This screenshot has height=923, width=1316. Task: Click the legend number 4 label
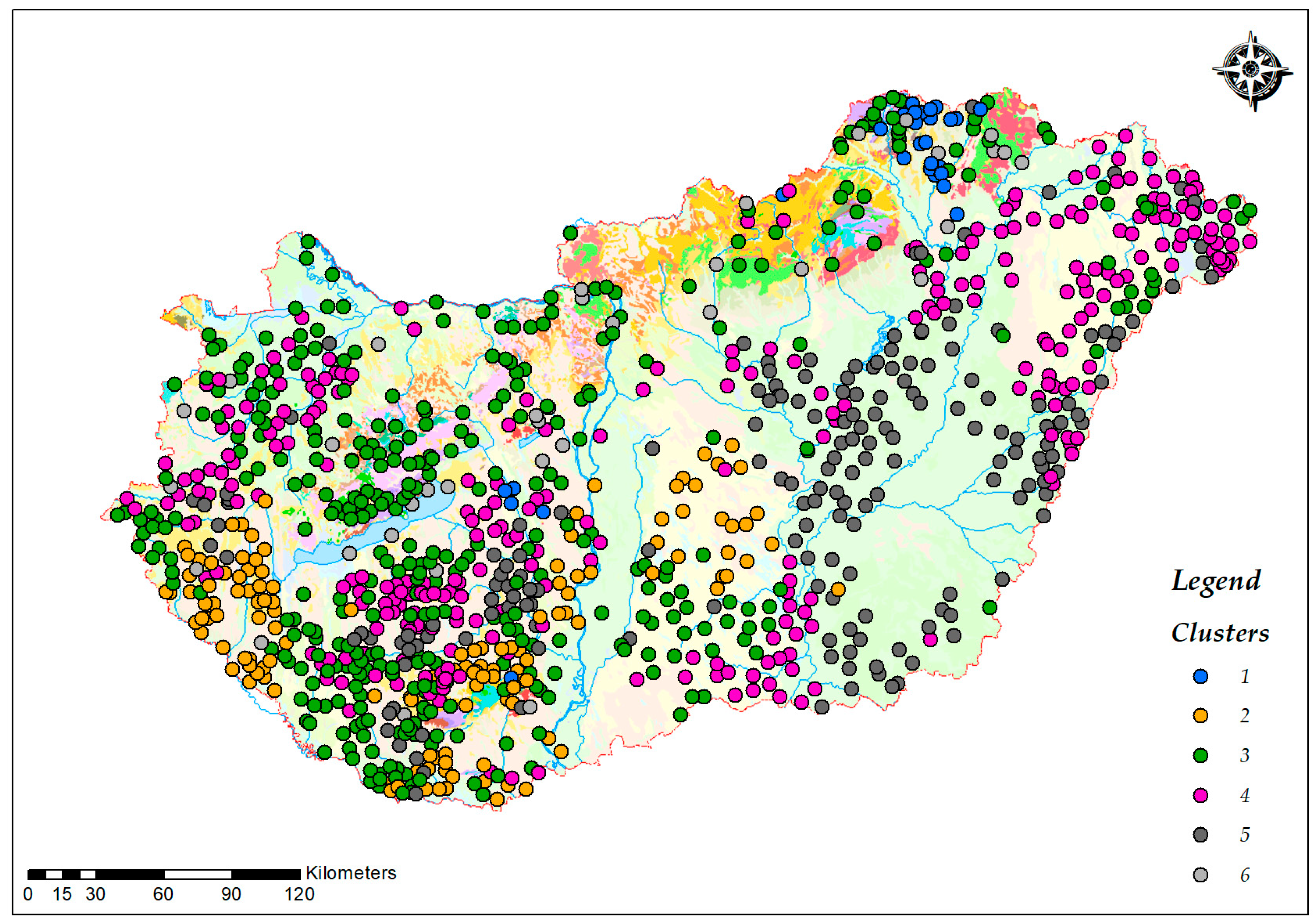tap(1244, 795)
